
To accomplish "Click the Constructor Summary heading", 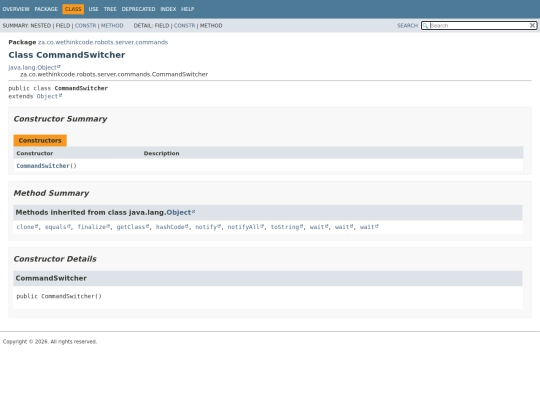I will 60,119.
